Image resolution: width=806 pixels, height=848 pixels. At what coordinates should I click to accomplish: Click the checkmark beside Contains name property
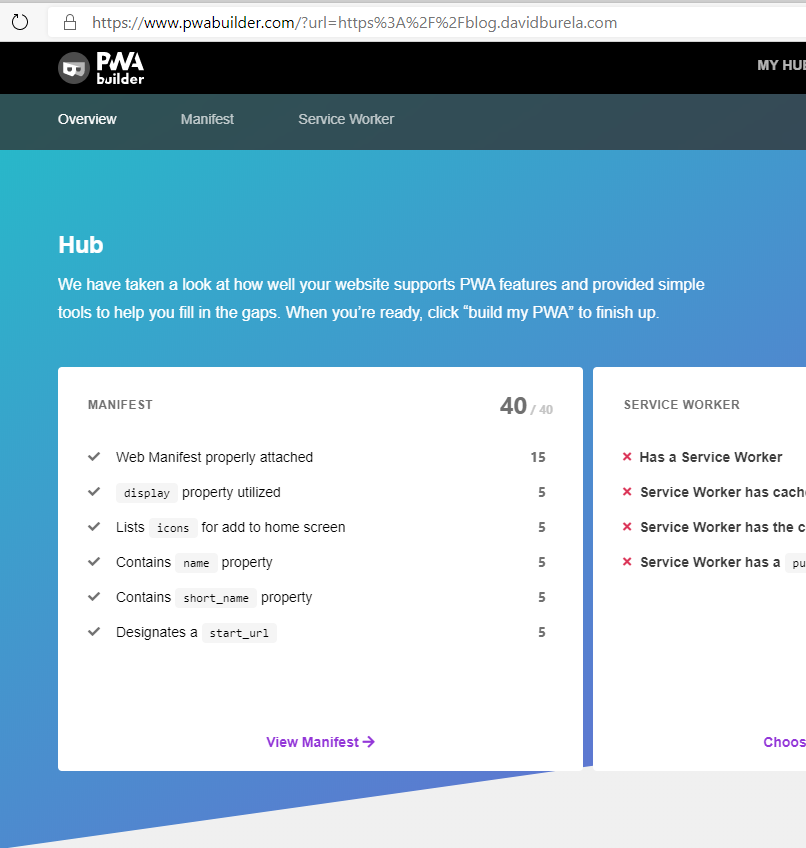tap(93, 562)
